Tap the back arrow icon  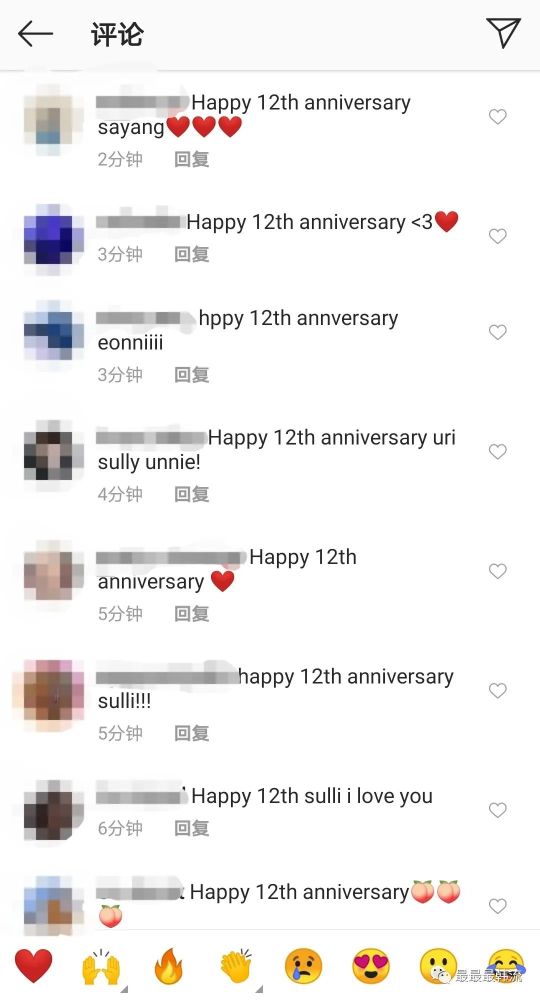tap(35, 33)
